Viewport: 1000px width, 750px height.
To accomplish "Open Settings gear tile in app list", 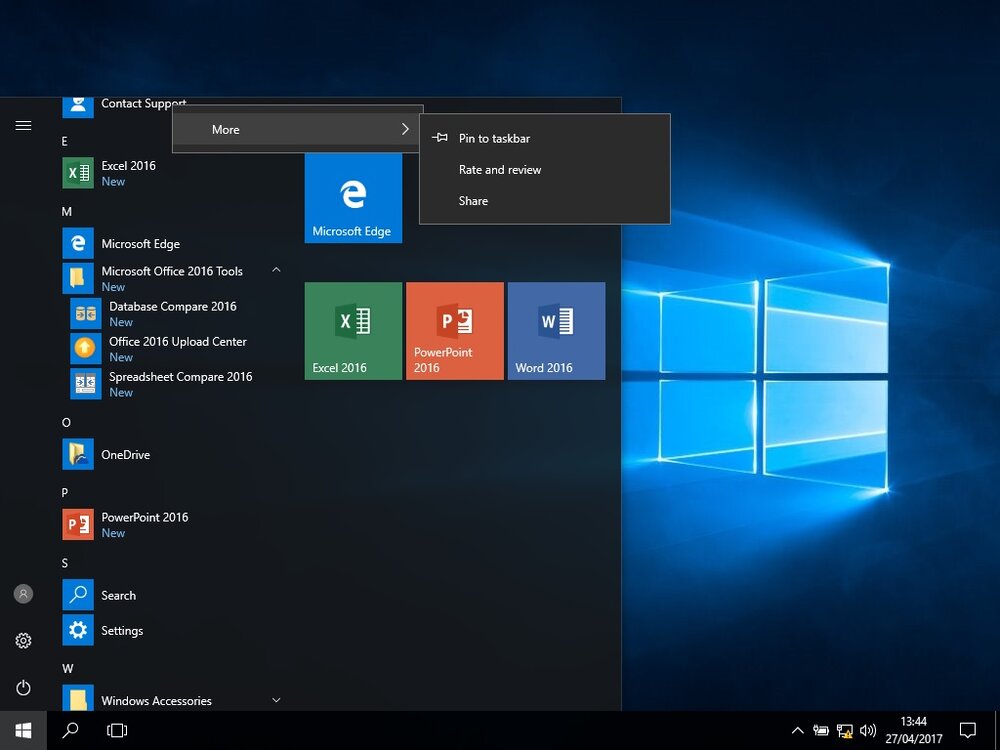I will [78, 629].
